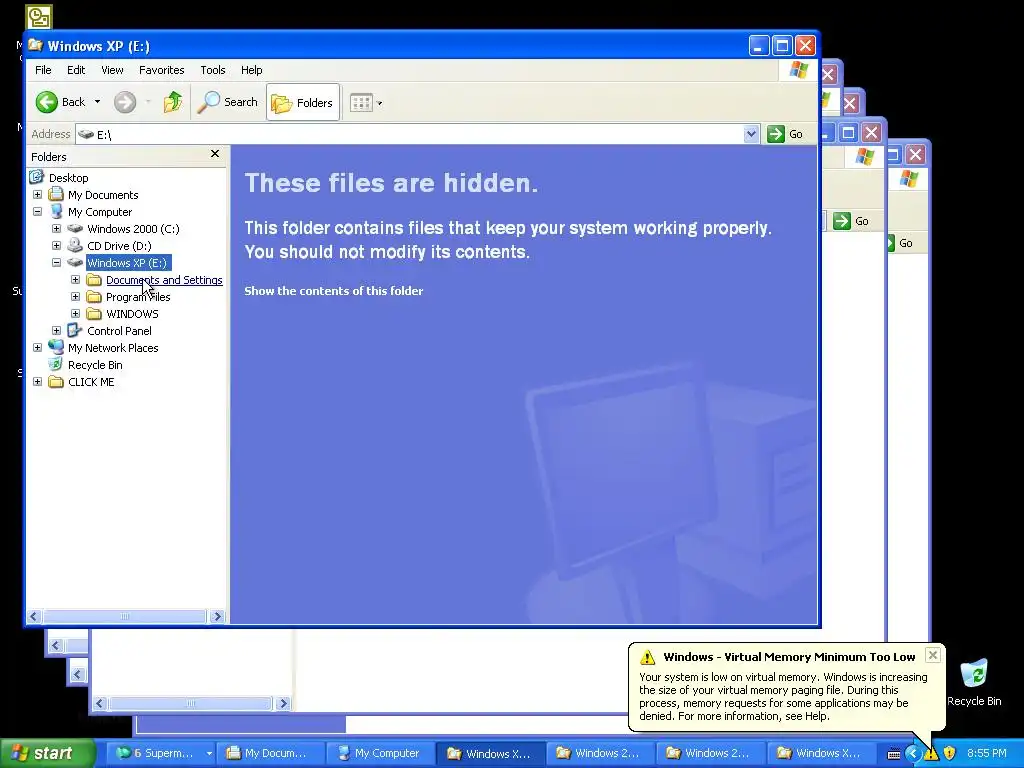Image resolution: width=1024 pixels, height=768 pixels.
Task: Click the Start button
Action: 48,753
